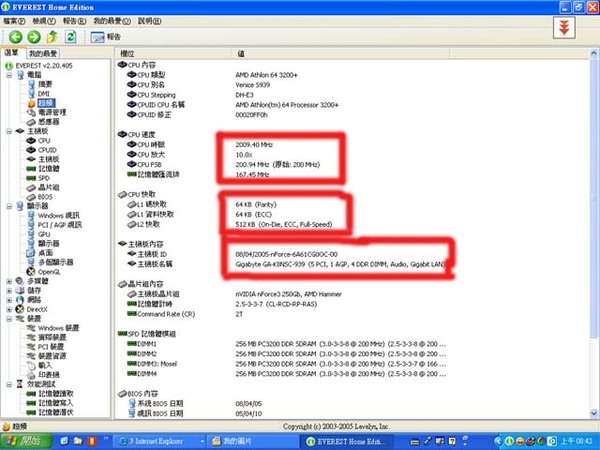Click the green Back arrow toolbar icon
The image size is (600, 450).
[x=16, y=37]
